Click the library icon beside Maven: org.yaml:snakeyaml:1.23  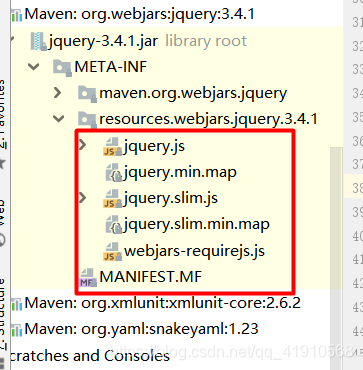pyautogui.click(x=16, y=330)
